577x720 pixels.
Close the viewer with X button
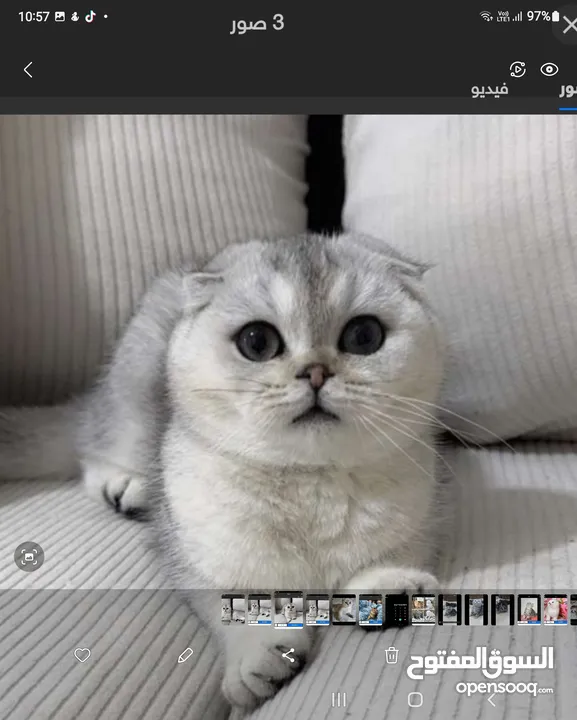tap(570, 25)
